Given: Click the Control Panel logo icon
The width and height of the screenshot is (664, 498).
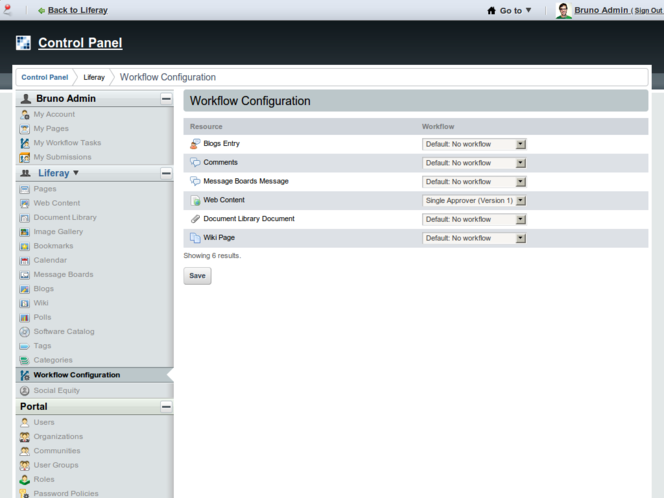Looking at the screenshot, I should [23, 43].
